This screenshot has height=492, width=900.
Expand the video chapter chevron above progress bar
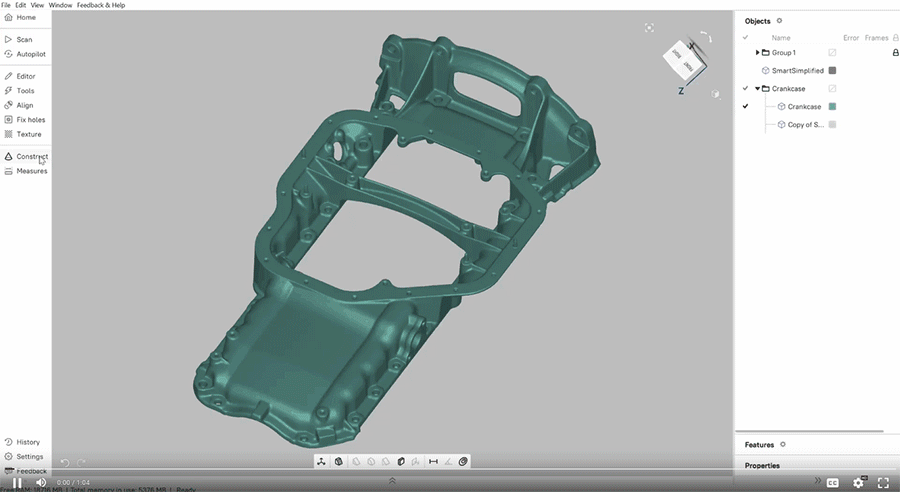[x=392, y=480]
